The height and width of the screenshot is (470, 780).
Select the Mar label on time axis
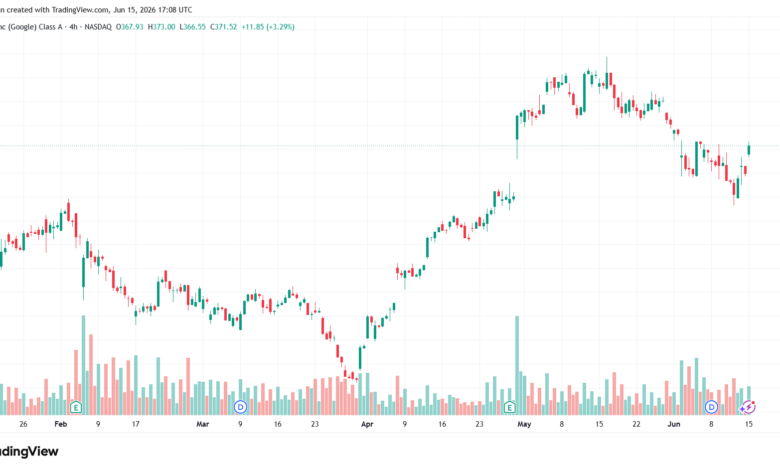[202, 424]
